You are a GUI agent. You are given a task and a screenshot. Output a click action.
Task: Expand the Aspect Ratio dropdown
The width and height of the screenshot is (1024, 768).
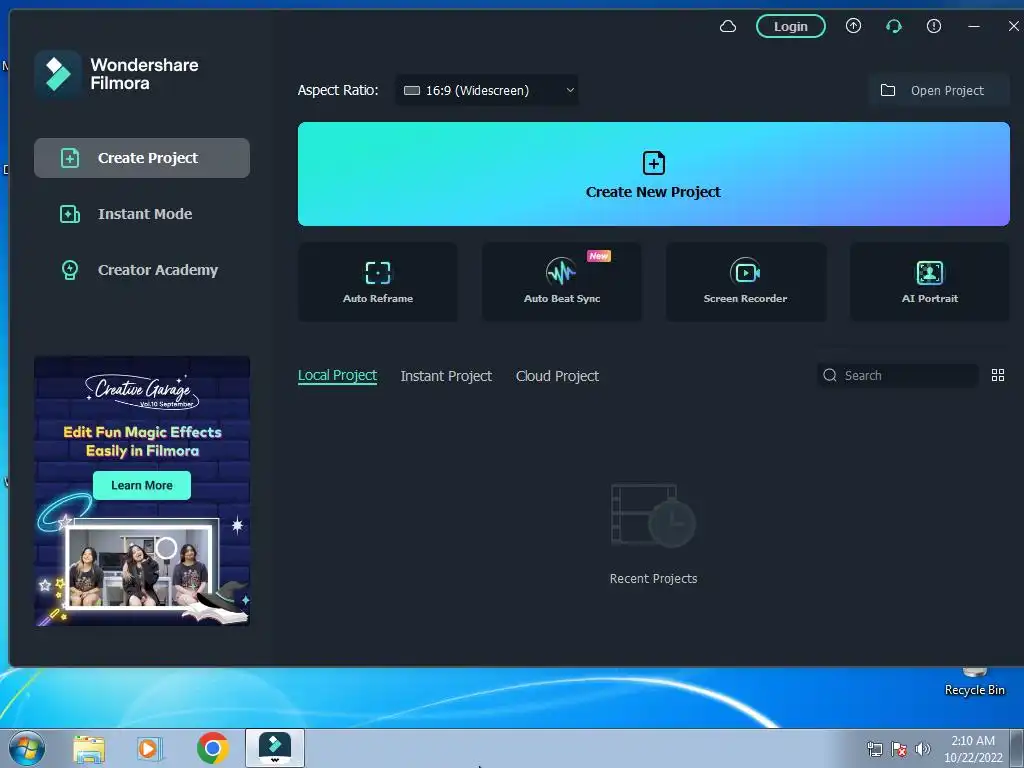coord(487,90)
